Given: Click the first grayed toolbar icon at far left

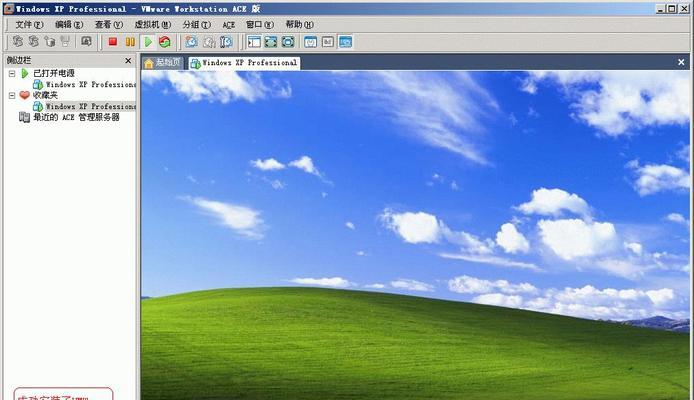Looking at the screenshot, I should (18, 42).
